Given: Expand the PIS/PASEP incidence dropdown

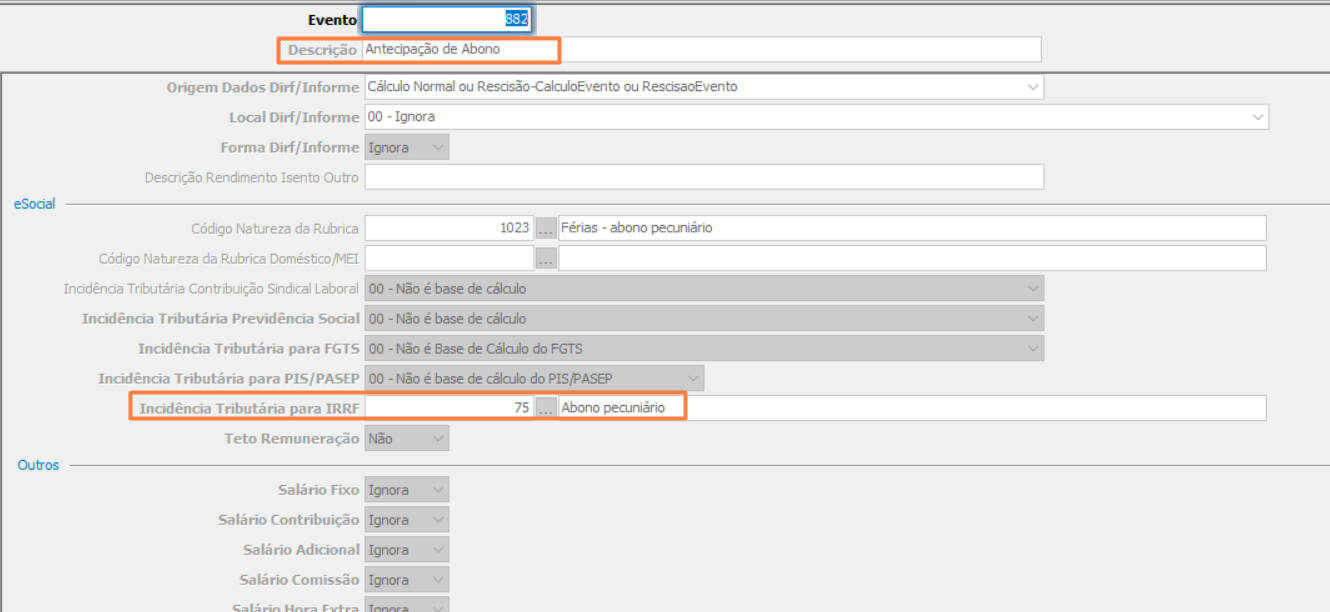Looking at the screenshot, I should [693, 378].
